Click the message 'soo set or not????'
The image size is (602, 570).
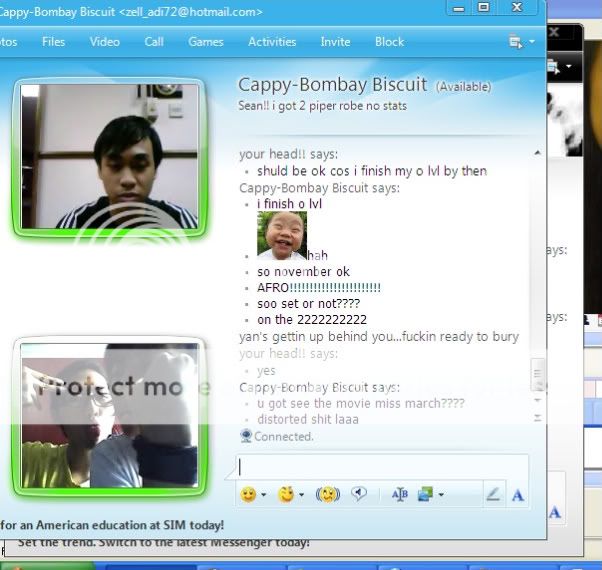coord(308,304)
